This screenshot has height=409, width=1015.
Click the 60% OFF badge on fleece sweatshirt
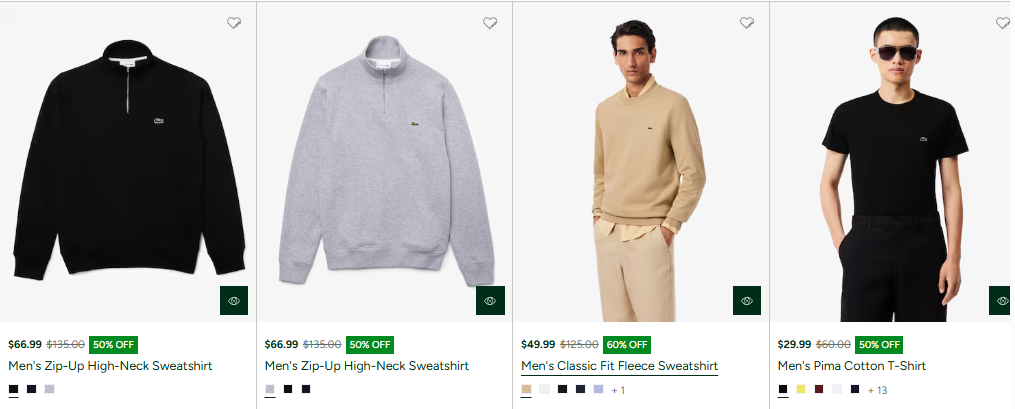(x=626, y=345)
